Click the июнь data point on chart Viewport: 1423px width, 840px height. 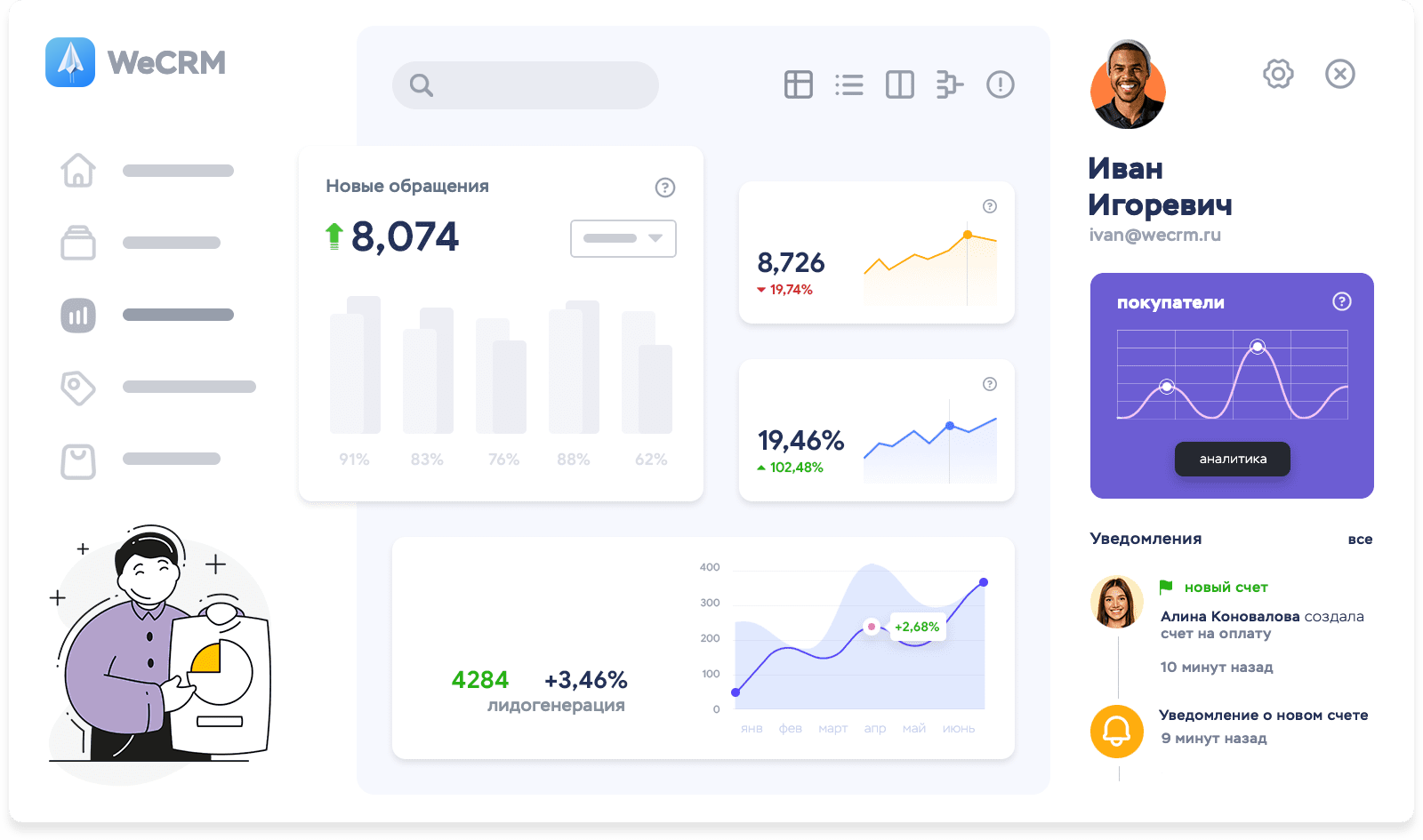coord(983,582)
